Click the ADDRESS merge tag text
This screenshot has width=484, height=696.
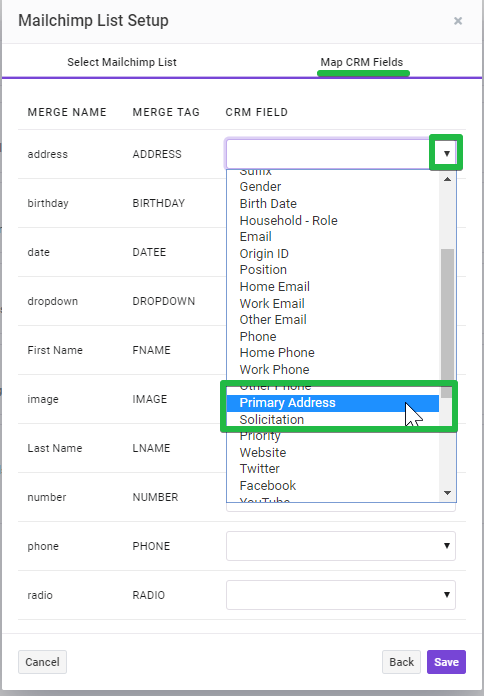pos(157,154)
